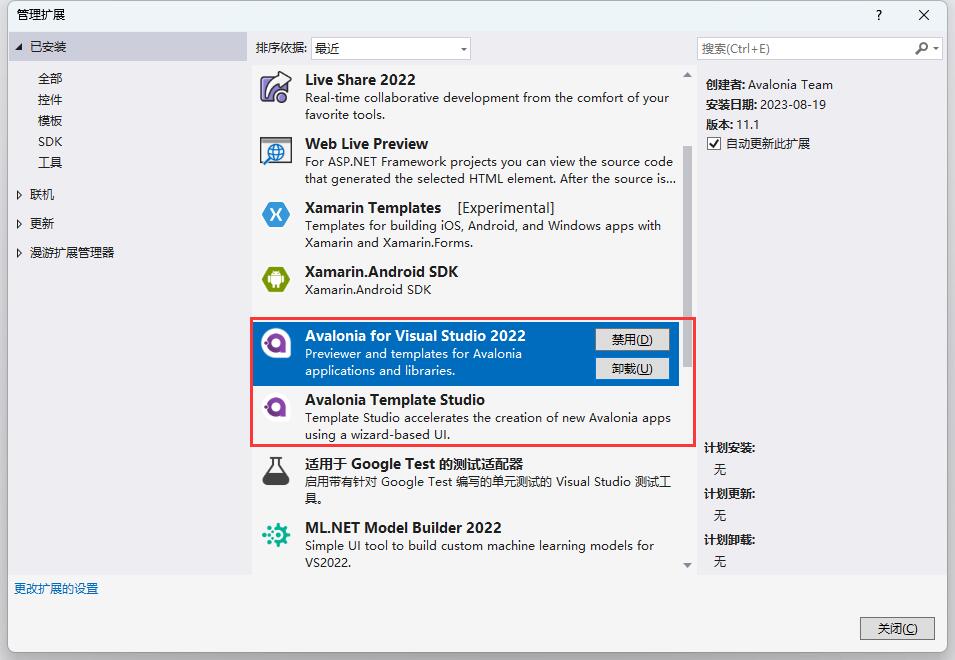Click the 关闭(C) button
This screenshot has height=660, width=955.
coord(897,628)
